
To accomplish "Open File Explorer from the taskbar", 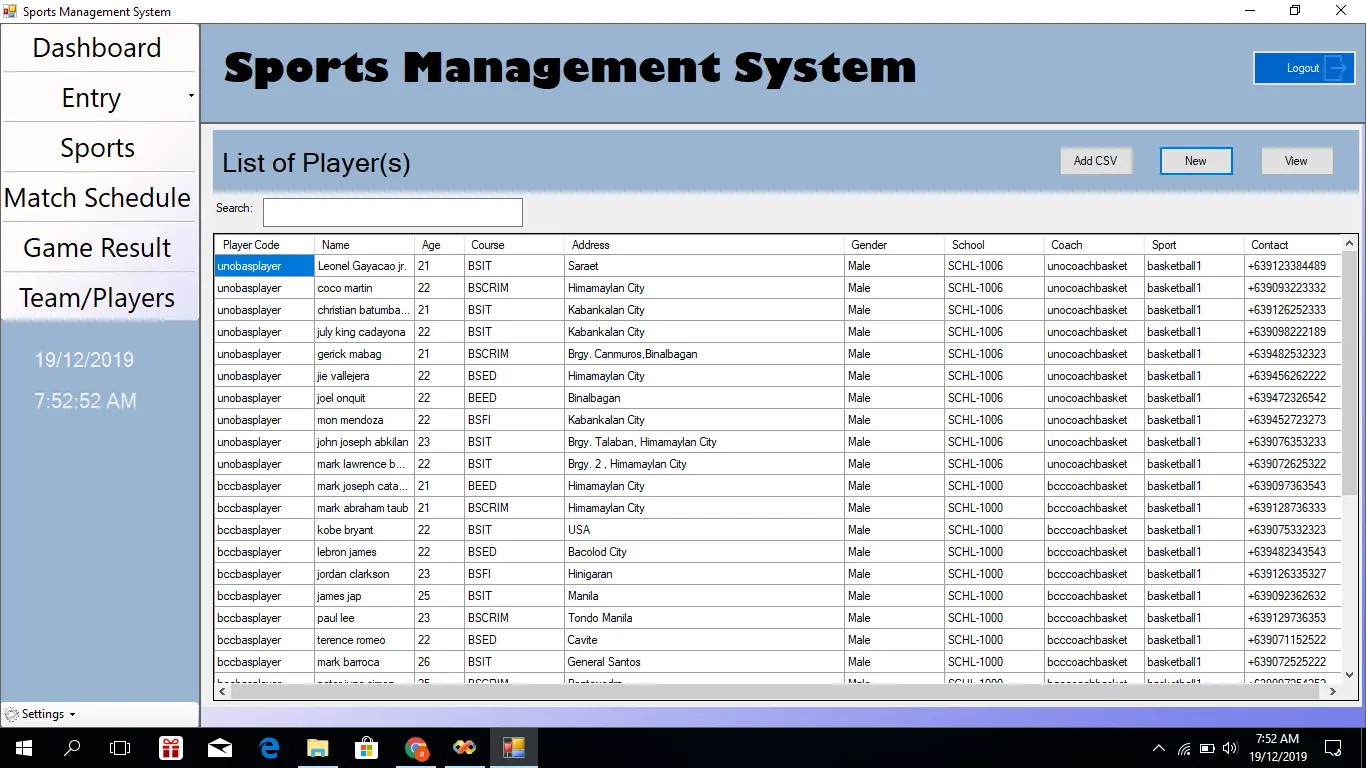I will point(318,748).
